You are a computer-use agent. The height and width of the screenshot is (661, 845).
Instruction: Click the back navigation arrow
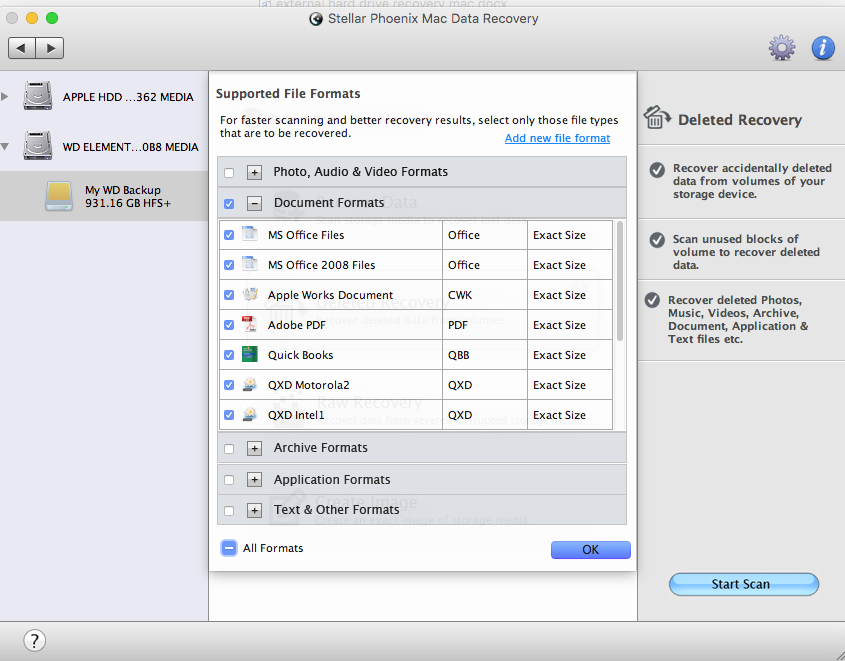coord(22,48)
